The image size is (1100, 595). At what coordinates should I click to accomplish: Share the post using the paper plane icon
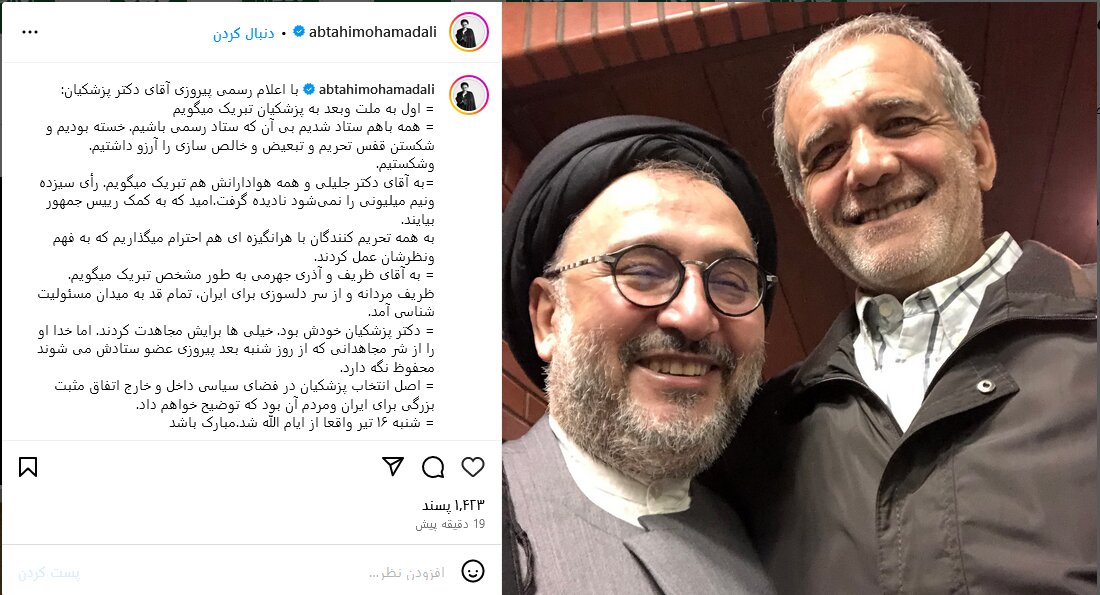coord(393,466)
